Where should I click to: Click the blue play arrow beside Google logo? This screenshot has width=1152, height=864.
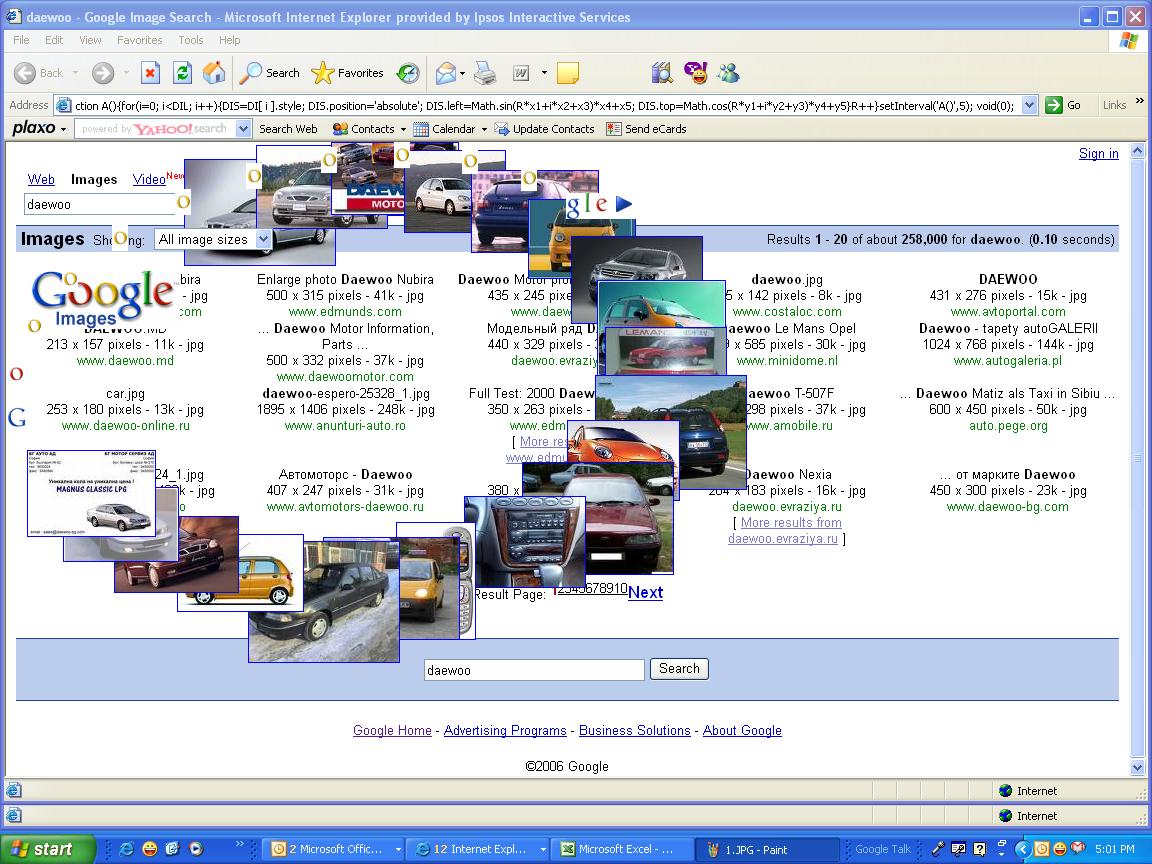[624, 204]
